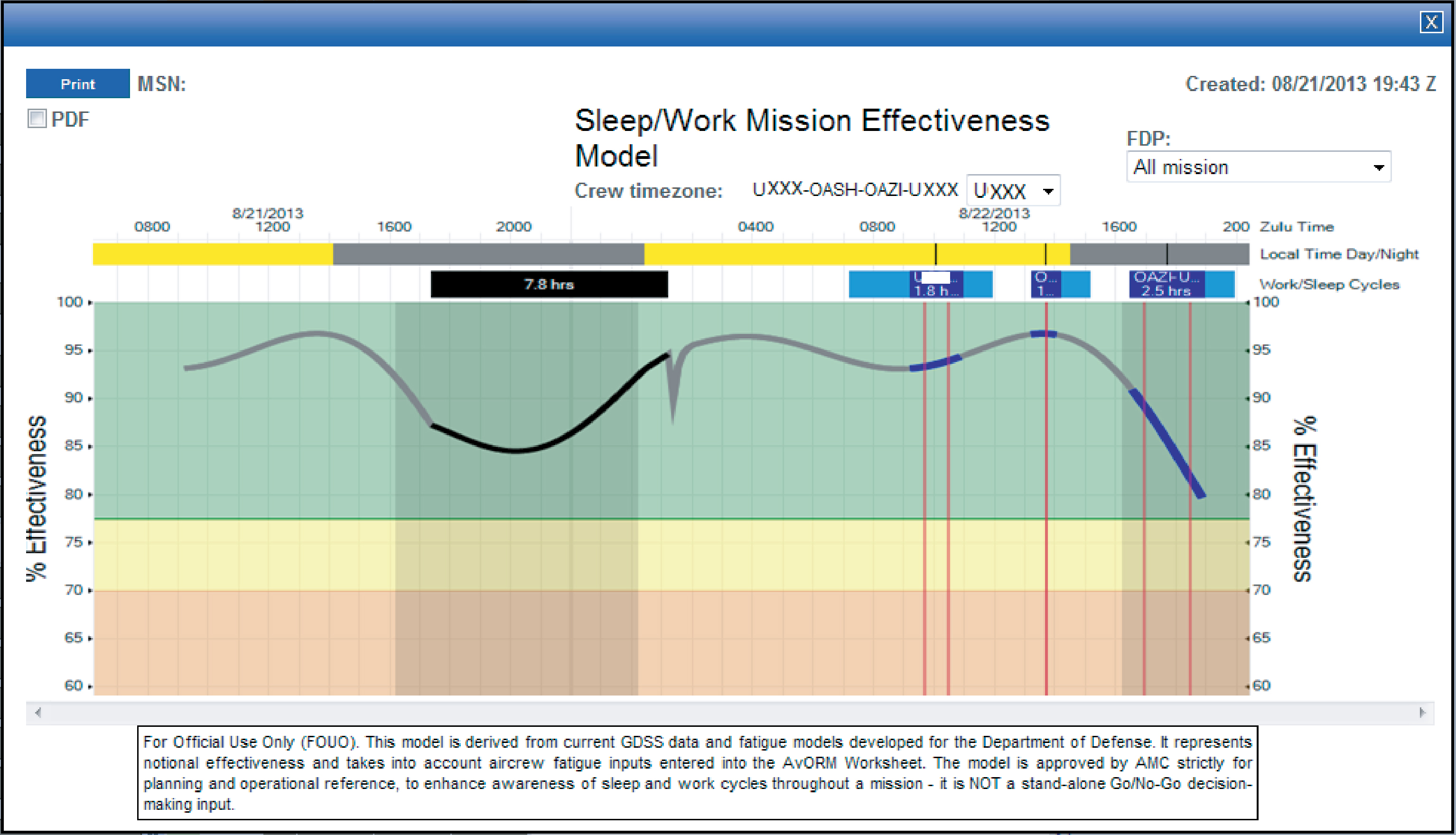Close the Sleep/Work Mission Effectiveness window

pyautogui.click(x=1432, y=23)
